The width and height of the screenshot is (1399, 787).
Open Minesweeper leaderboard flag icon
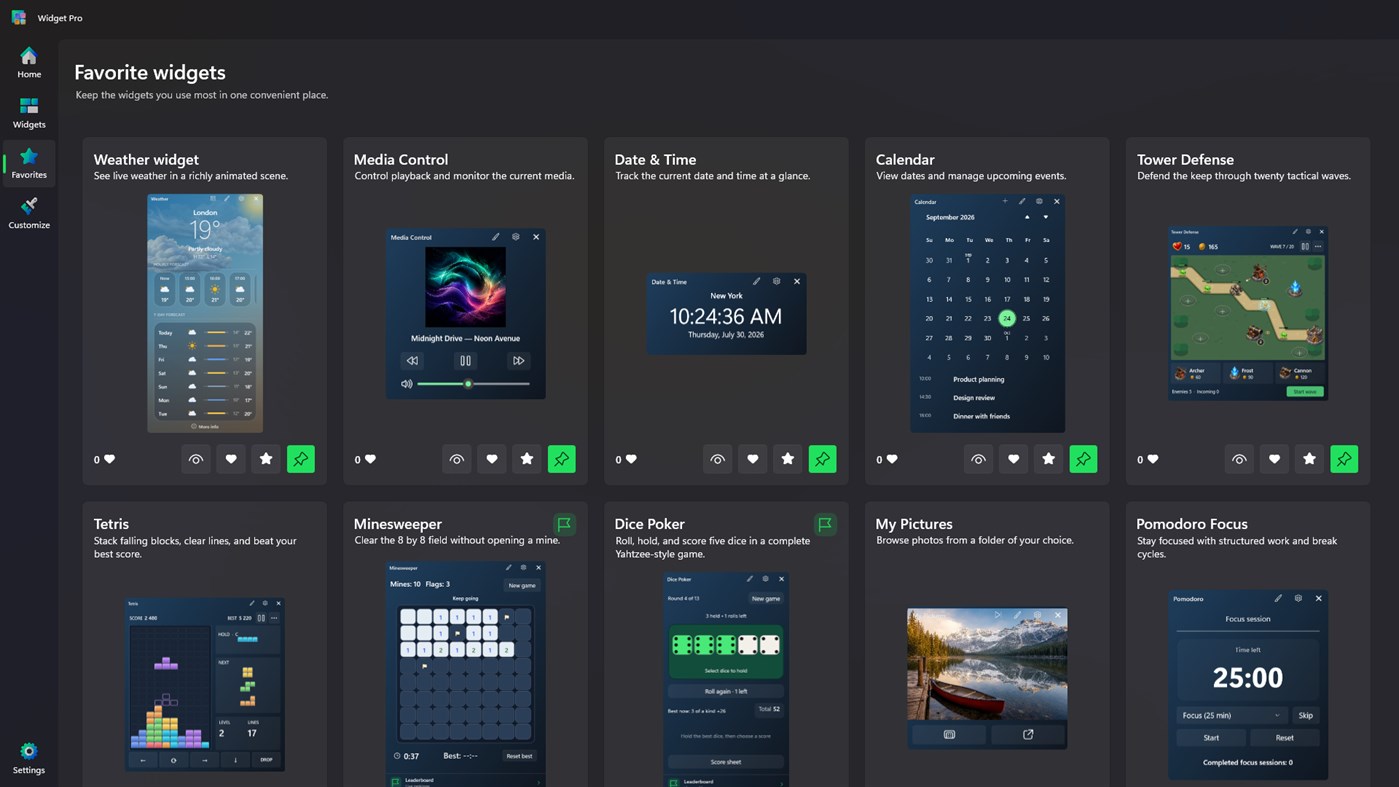pos(564,524)
